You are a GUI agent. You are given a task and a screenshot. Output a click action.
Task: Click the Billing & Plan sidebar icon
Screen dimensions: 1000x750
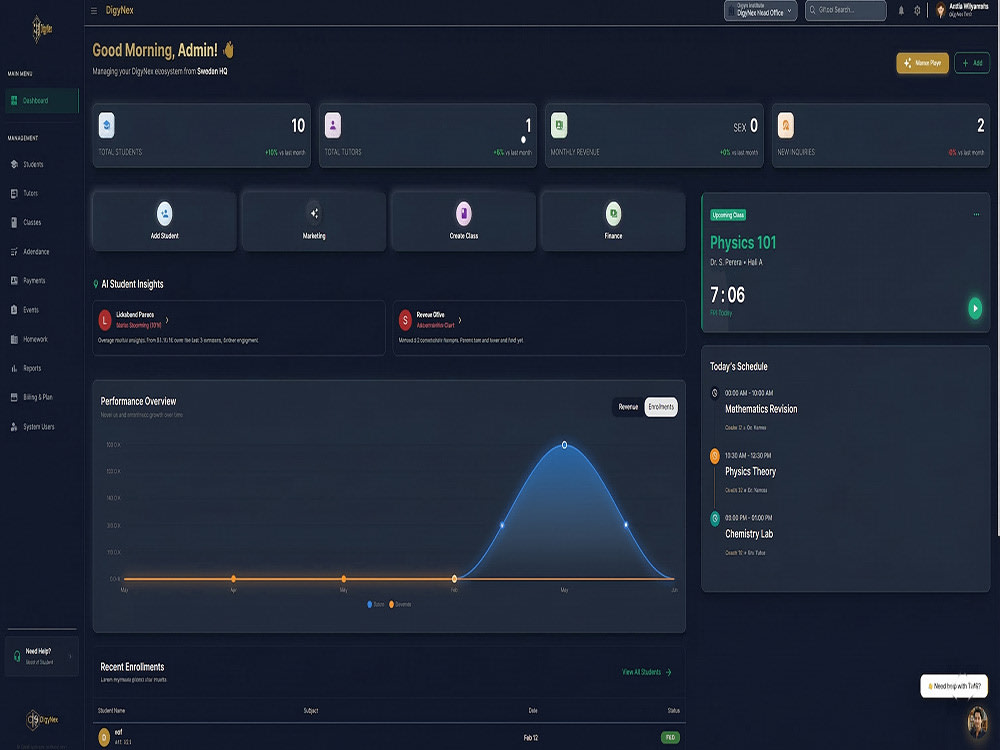point(14,397)
